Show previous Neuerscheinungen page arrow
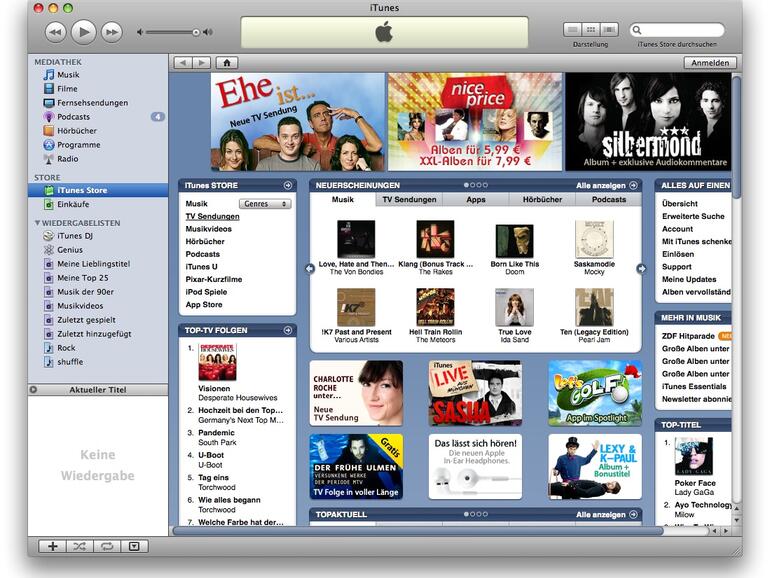 click(310, 269)
